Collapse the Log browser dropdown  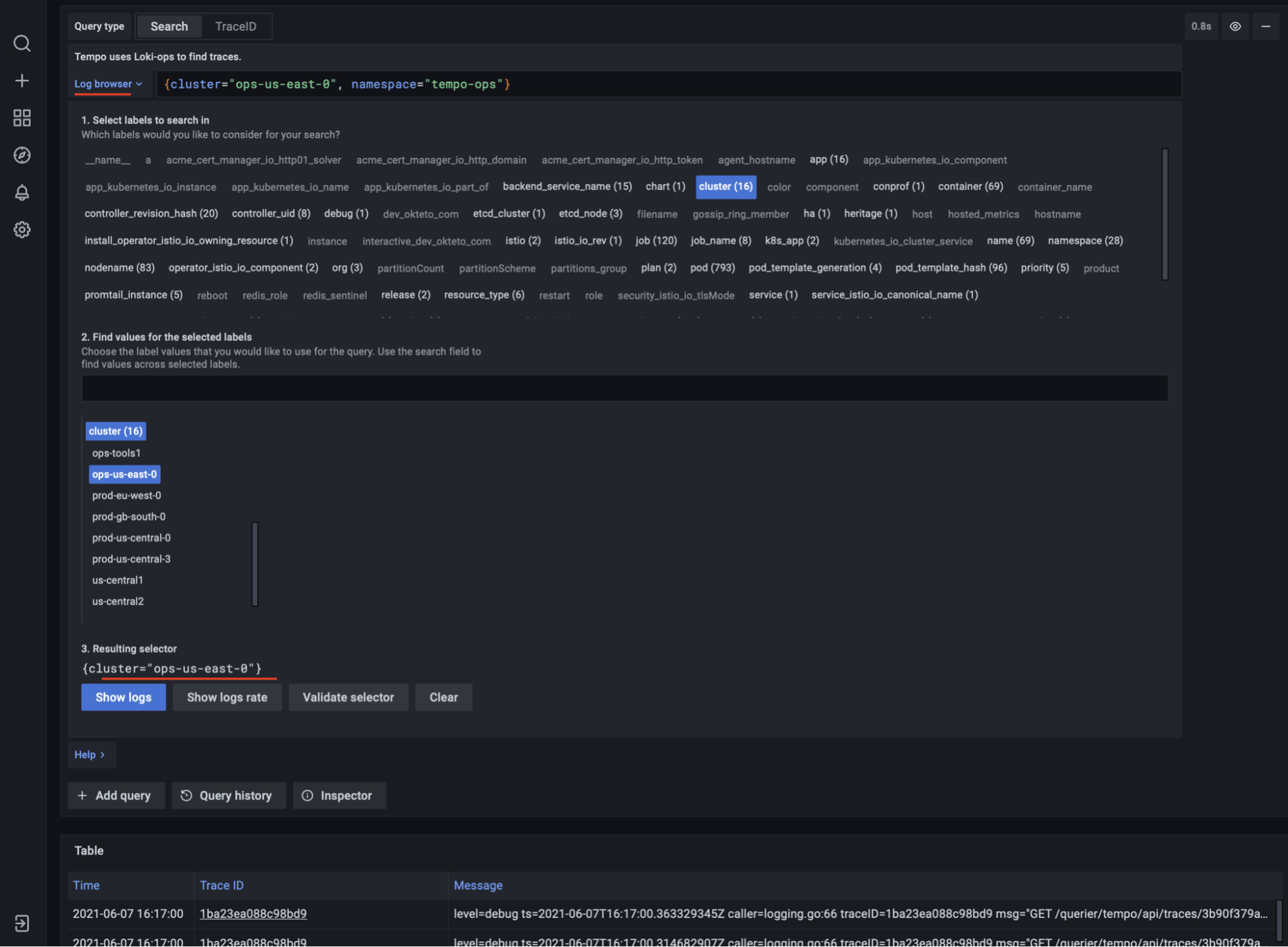coord(108,84)
